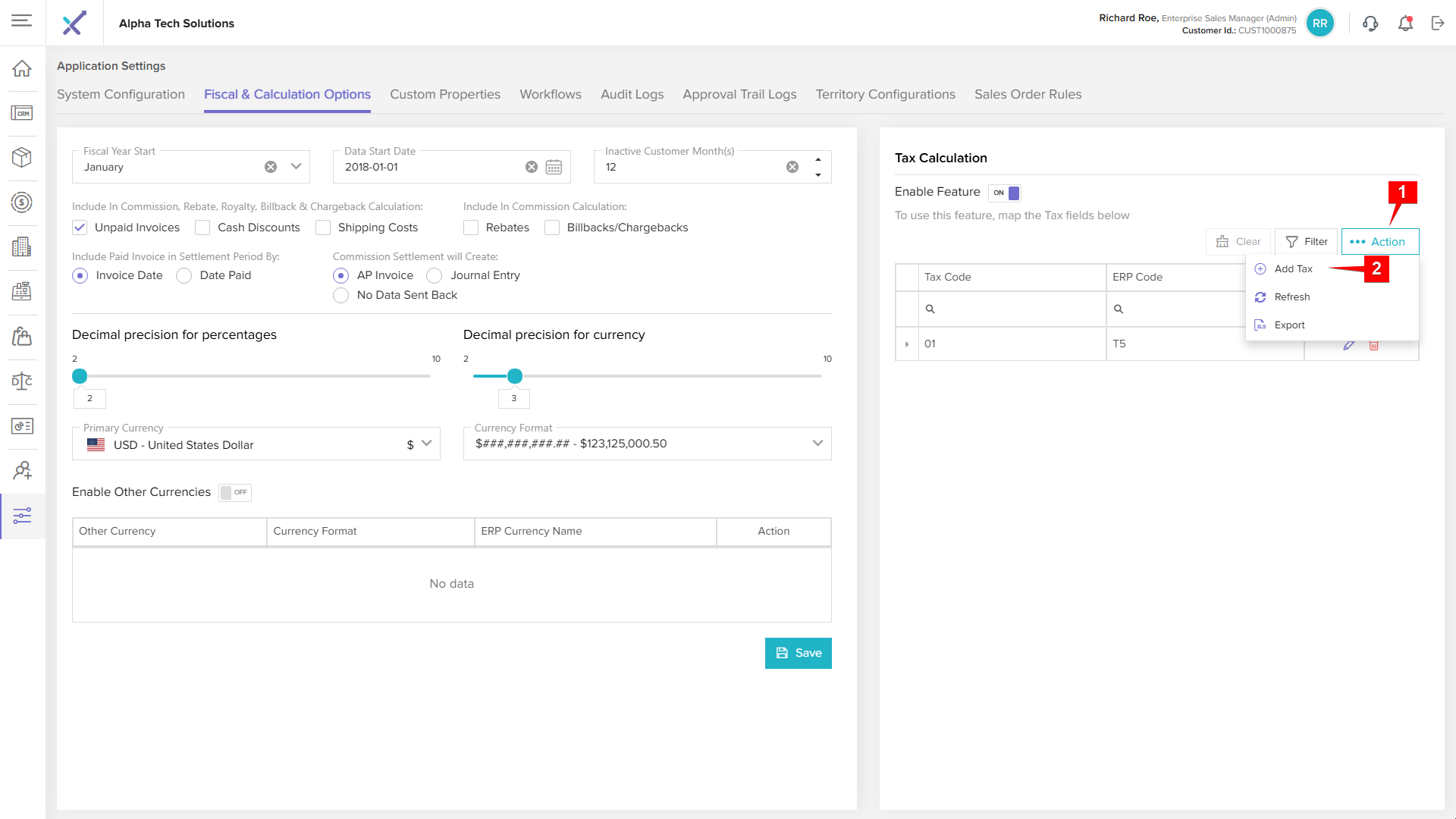
Task: Click the edit pencil for tax row 01
Action: coord(1348,345)
